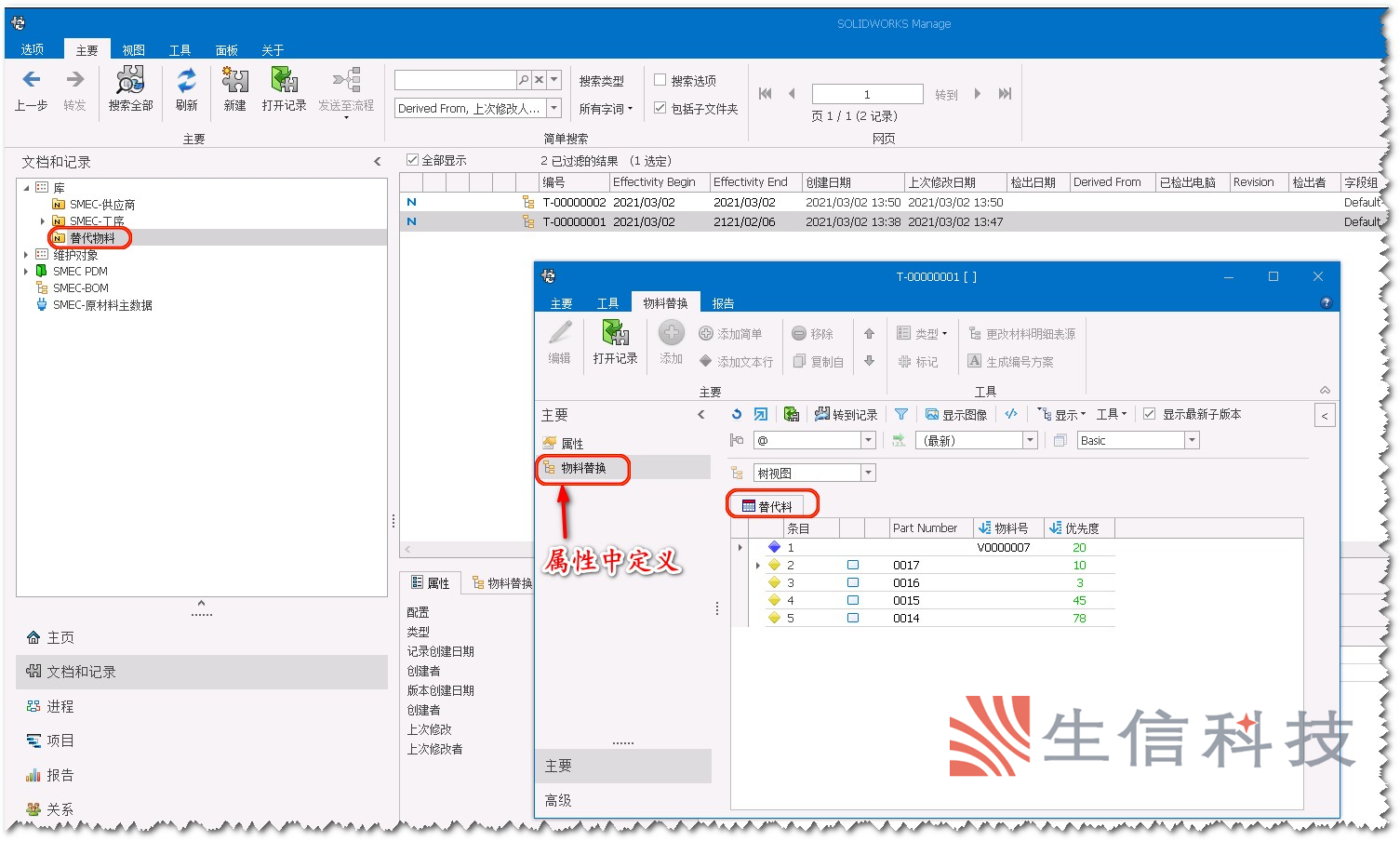Toggle the 包括子文件夹 checkbox
1400x841 pixels.
coord(660,108)
